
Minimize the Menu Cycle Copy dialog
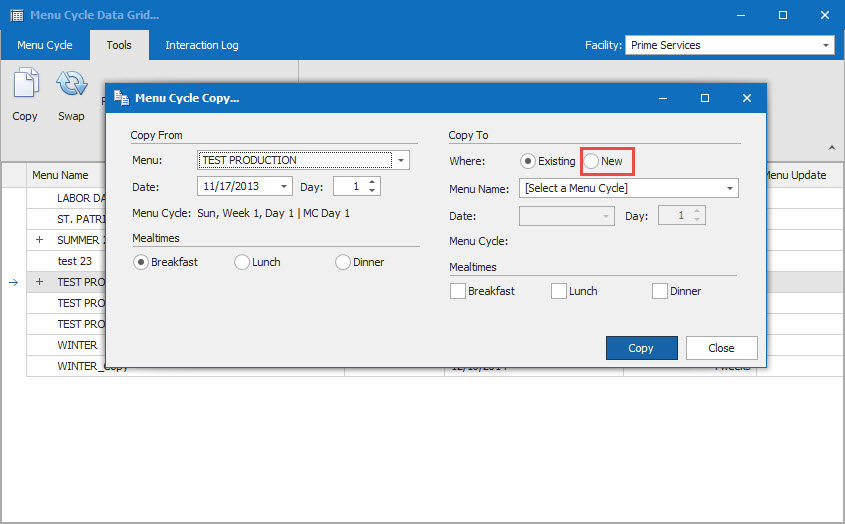coord(663,98)
